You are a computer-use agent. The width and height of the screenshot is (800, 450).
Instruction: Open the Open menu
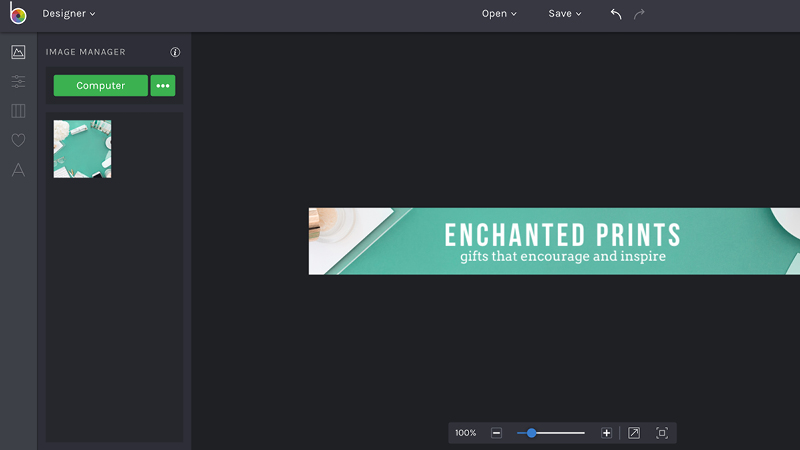499,14
